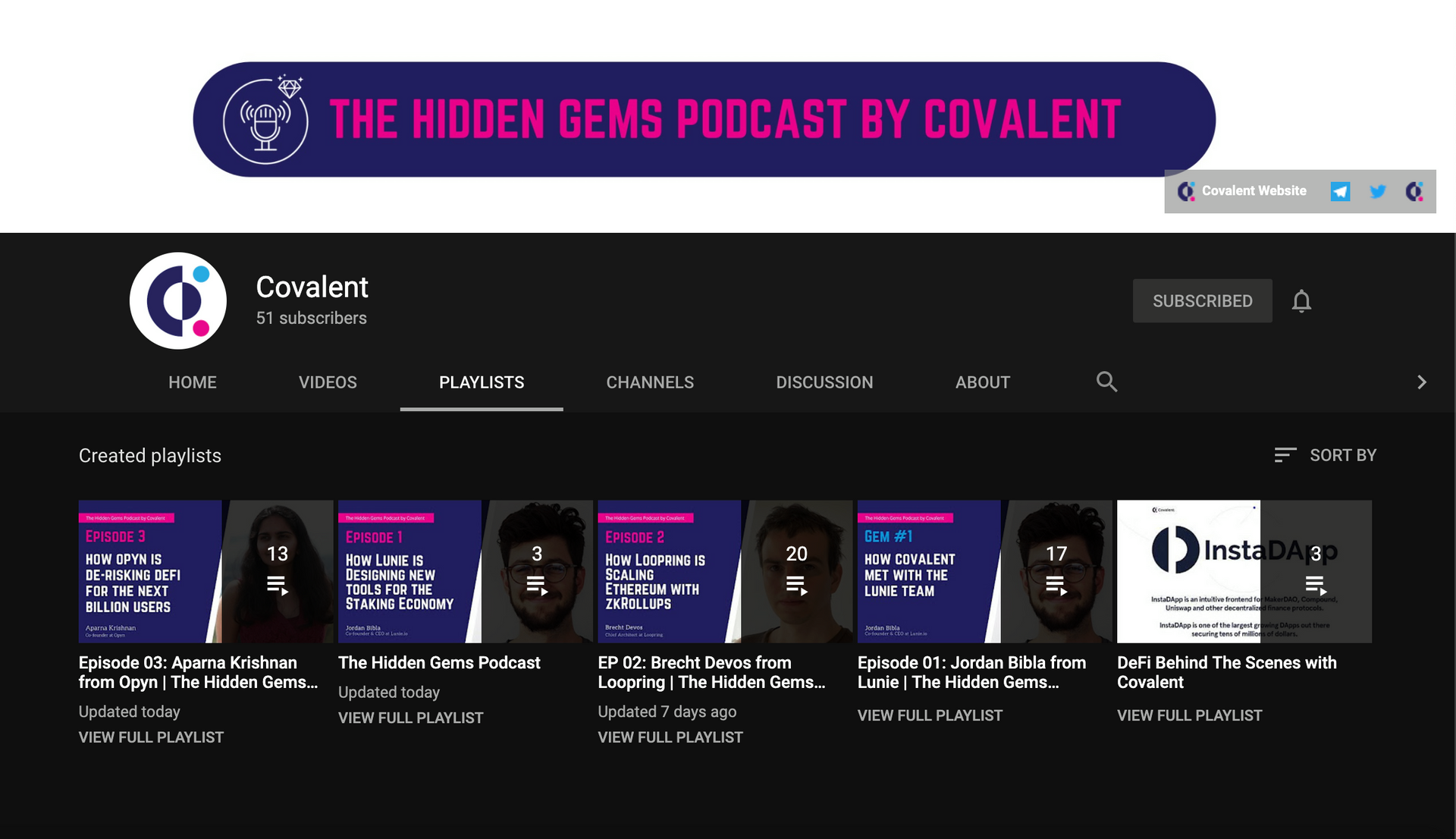Viewport: 1456px width, 839px height.
Task: View full playlist for DeFi Behind The Scenes
Action: click(x=1189, y=715)
